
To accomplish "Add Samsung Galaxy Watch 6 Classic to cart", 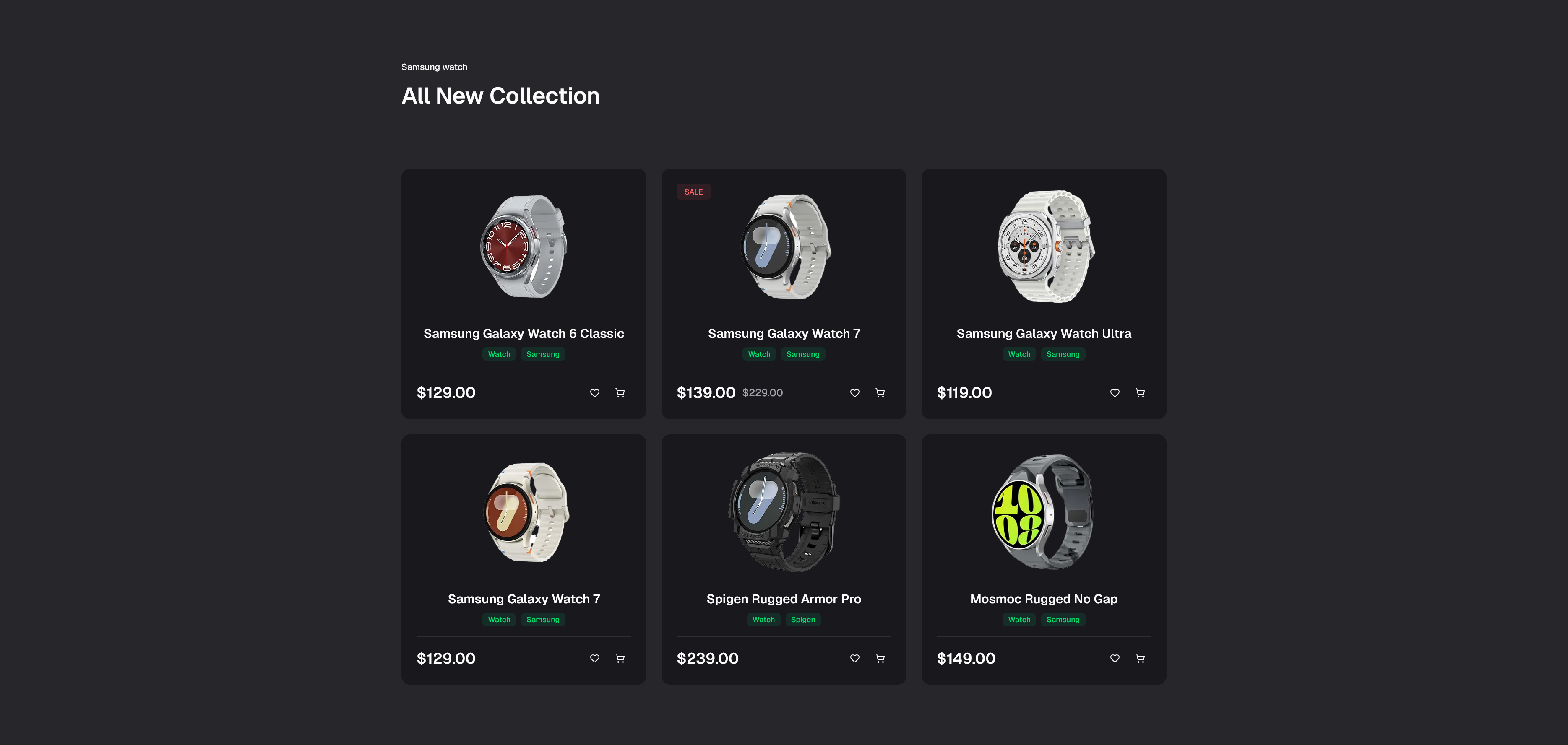I will coord(620,393).
